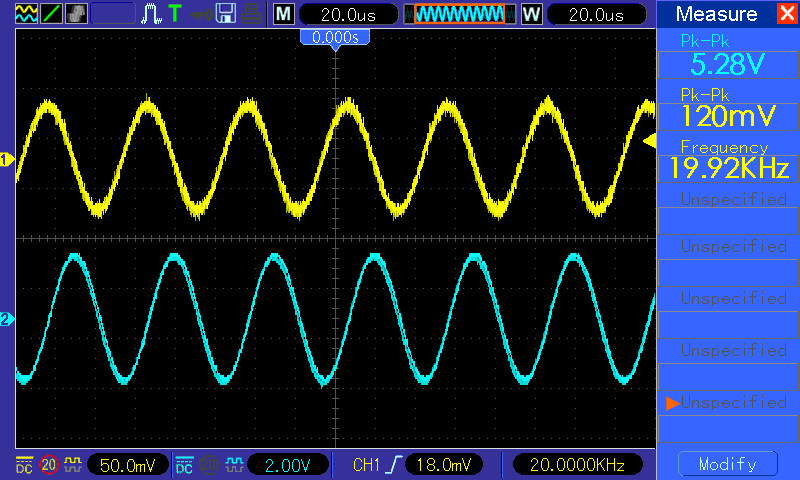
Task: Click the print icon beside the save icon
Action: point(253,14)
